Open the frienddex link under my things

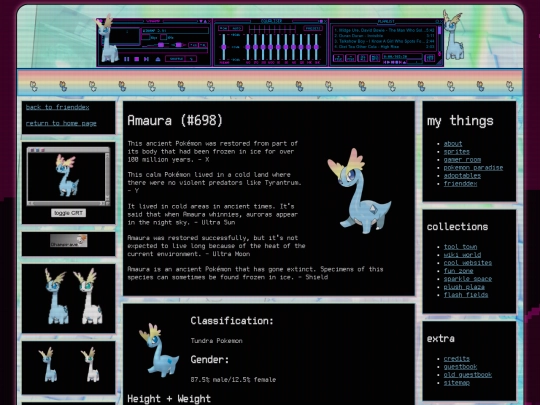460,183
